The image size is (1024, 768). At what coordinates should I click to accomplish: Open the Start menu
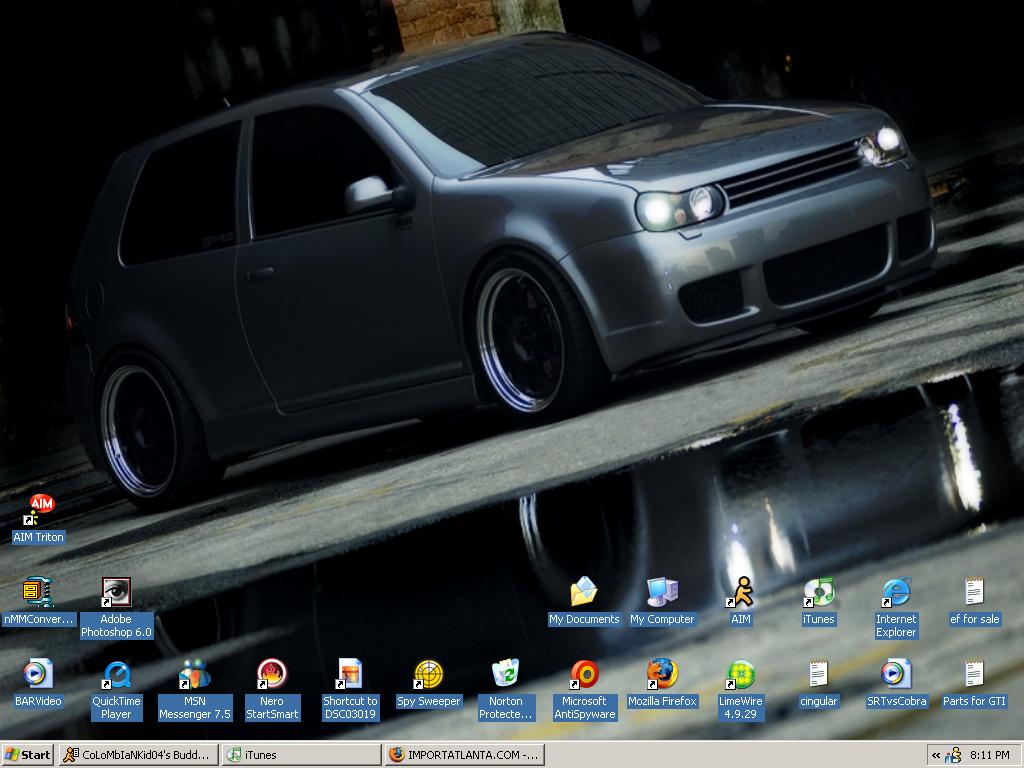(x=28, y=755)
